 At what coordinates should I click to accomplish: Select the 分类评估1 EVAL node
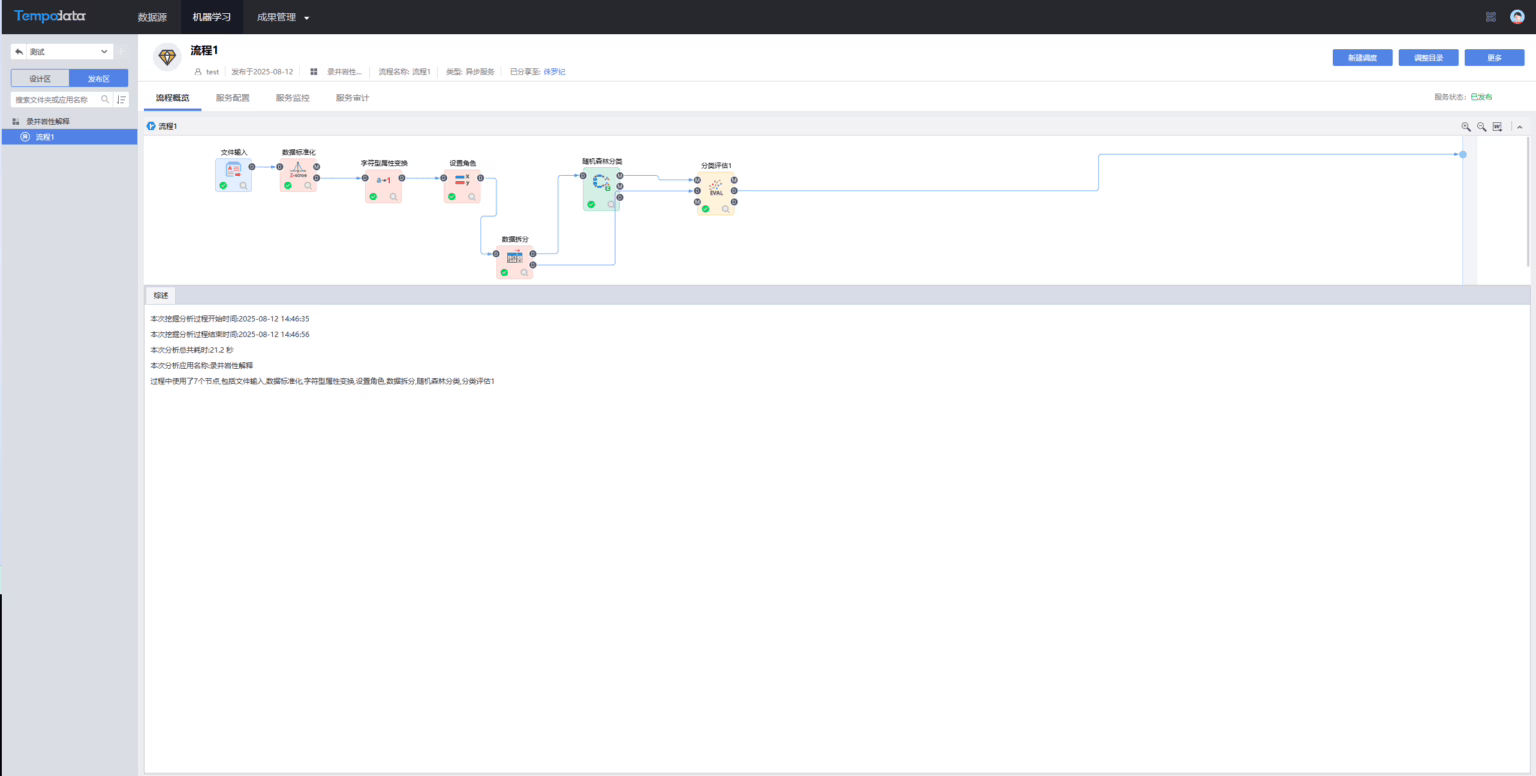tap(716, 187)
